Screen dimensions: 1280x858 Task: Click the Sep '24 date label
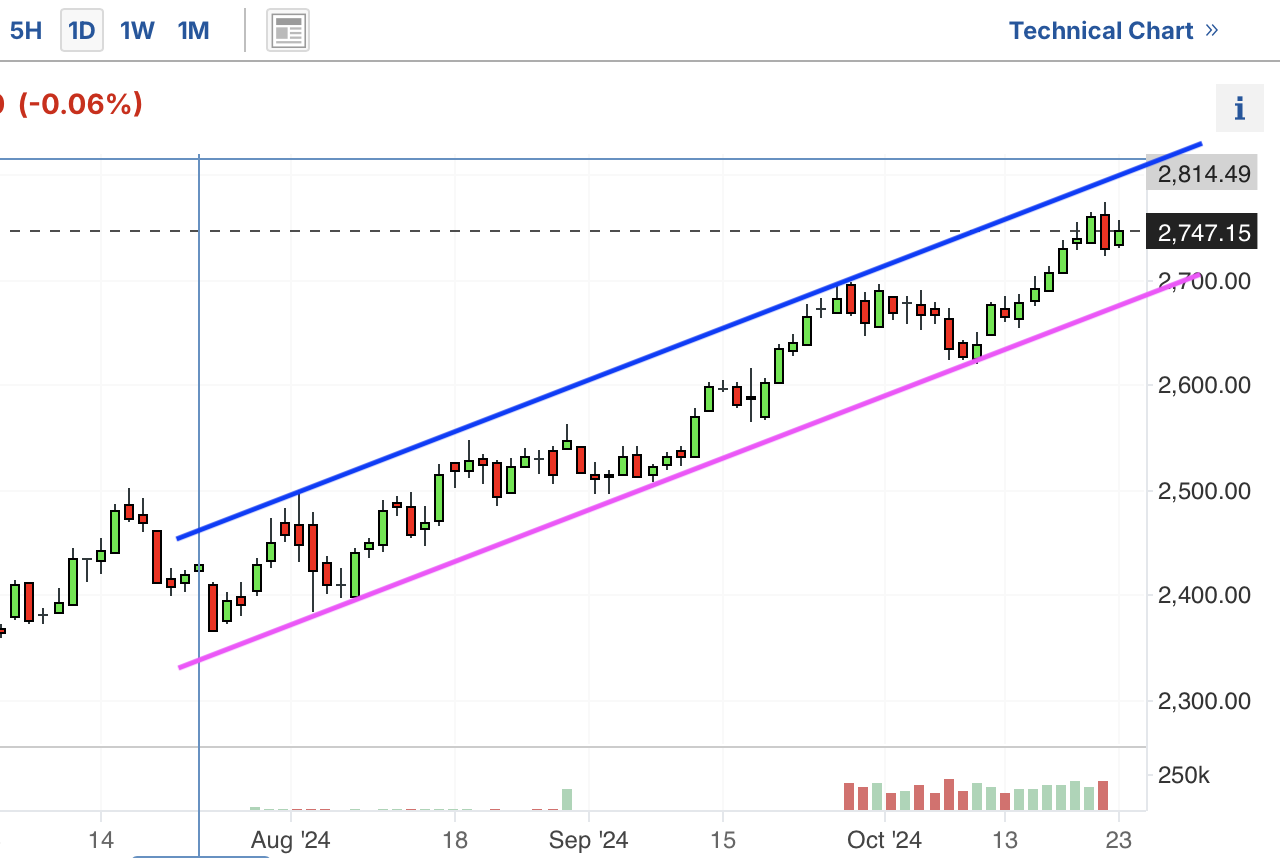(x=589, y=840)
